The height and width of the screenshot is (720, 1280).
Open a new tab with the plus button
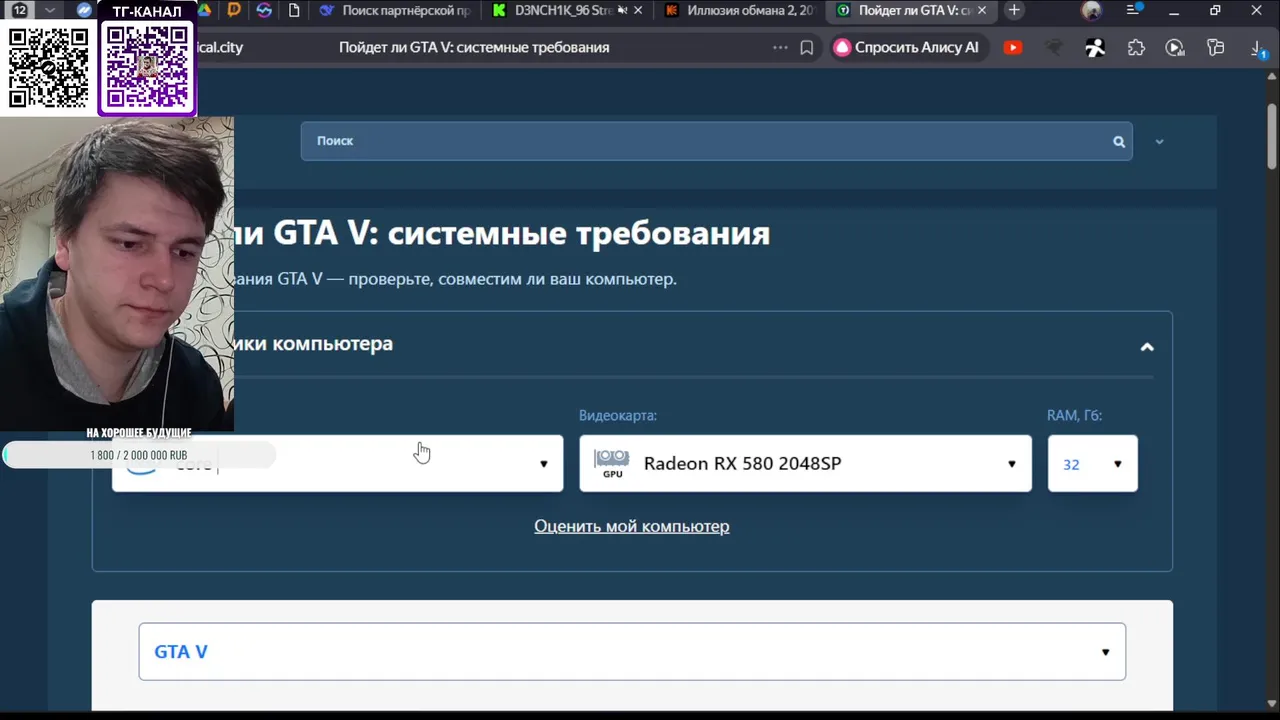point(1014,10)
